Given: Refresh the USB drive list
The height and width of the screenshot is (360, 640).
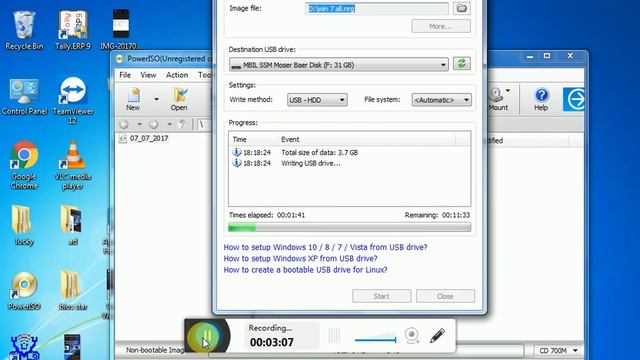Looking at the screenshot, I should click(x=461, y=64).
